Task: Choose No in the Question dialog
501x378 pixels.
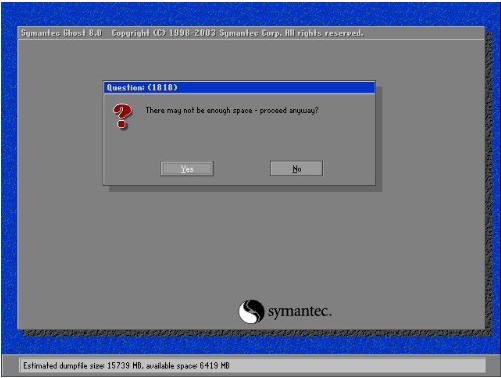Action: click(296, 168)
